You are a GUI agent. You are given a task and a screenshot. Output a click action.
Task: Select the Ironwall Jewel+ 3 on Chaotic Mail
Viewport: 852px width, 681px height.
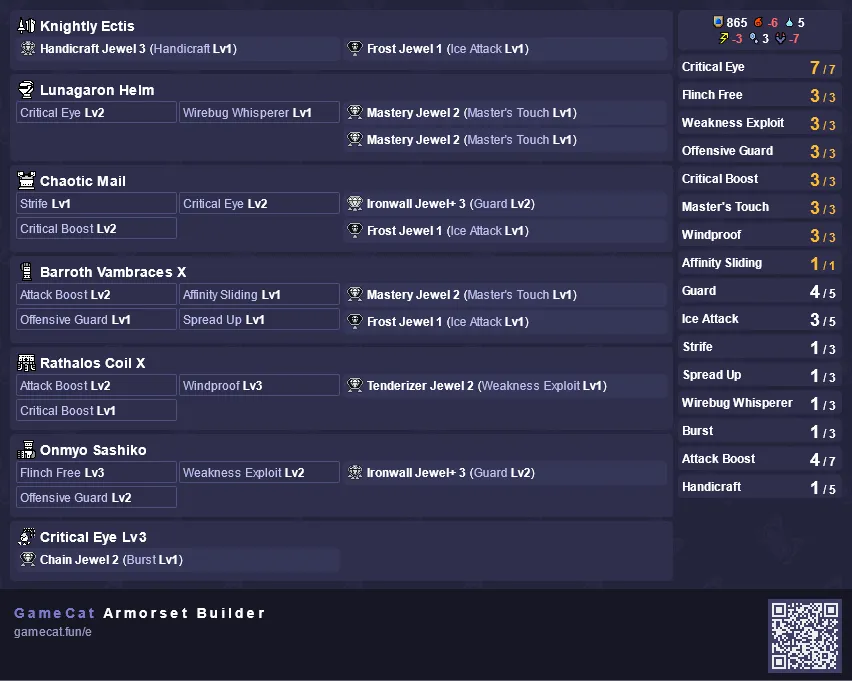point(505,203)
